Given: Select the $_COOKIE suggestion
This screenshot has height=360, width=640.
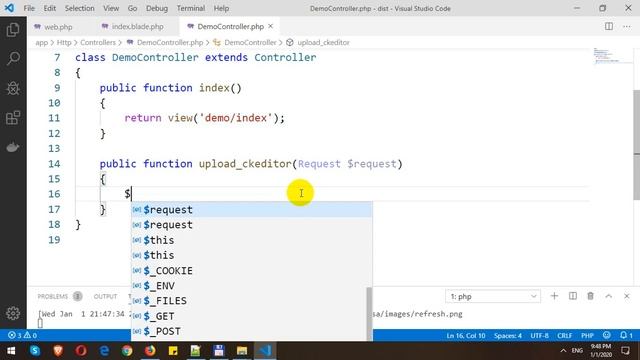Looking at the screenshot, I should 251,271.
